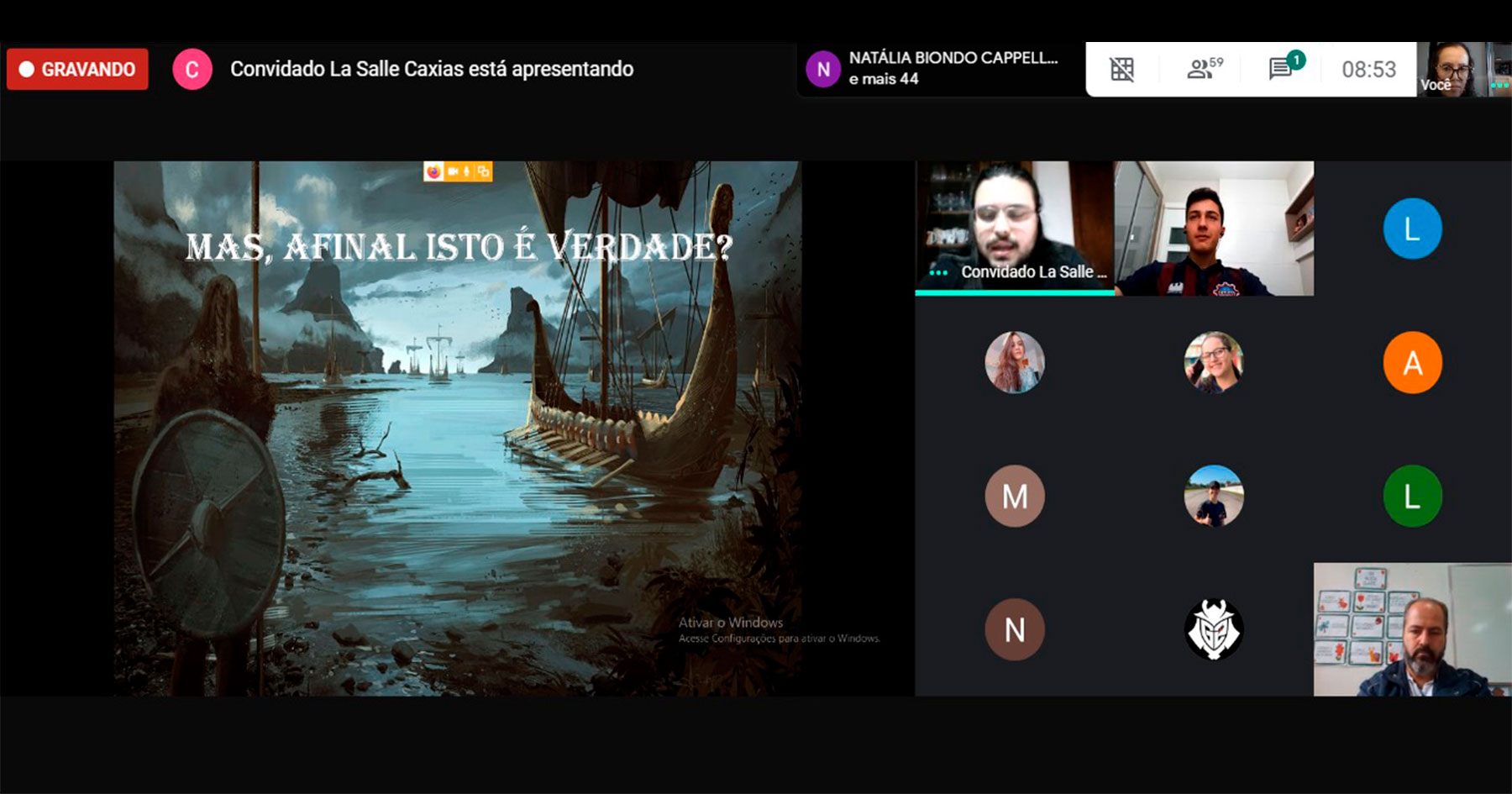Click 'Convidado La Salle Caxias está apresentando' text
Screen dimensions: 1512x794
point(432,69)
